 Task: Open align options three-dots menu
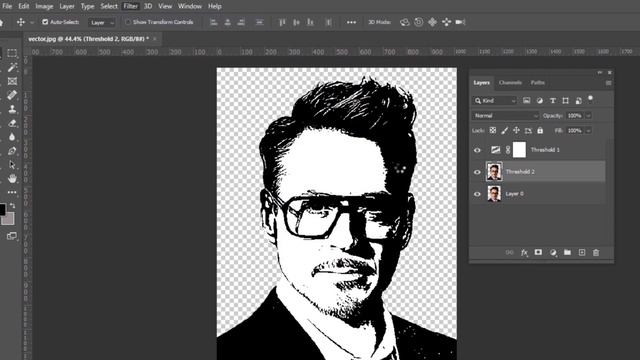click(351, 22)
